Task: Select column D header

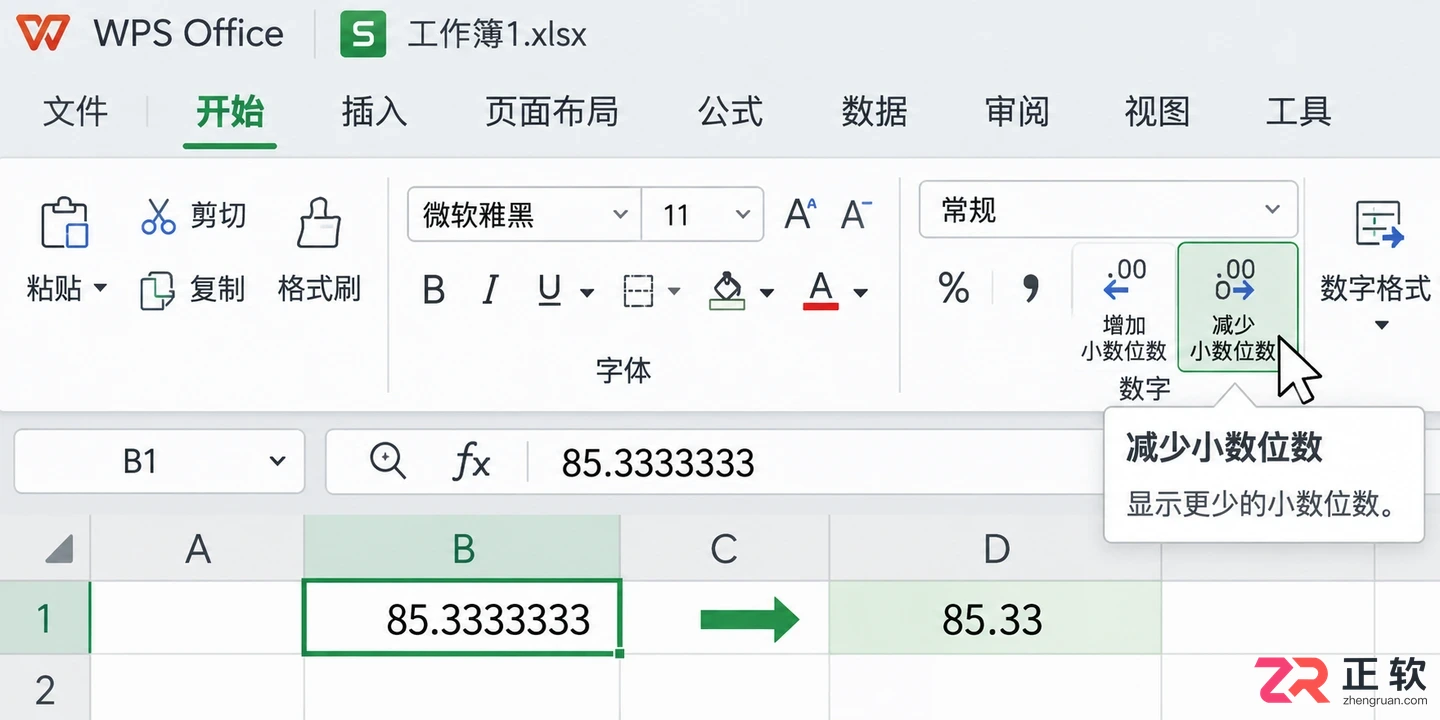Action: (x=995, y=548)
